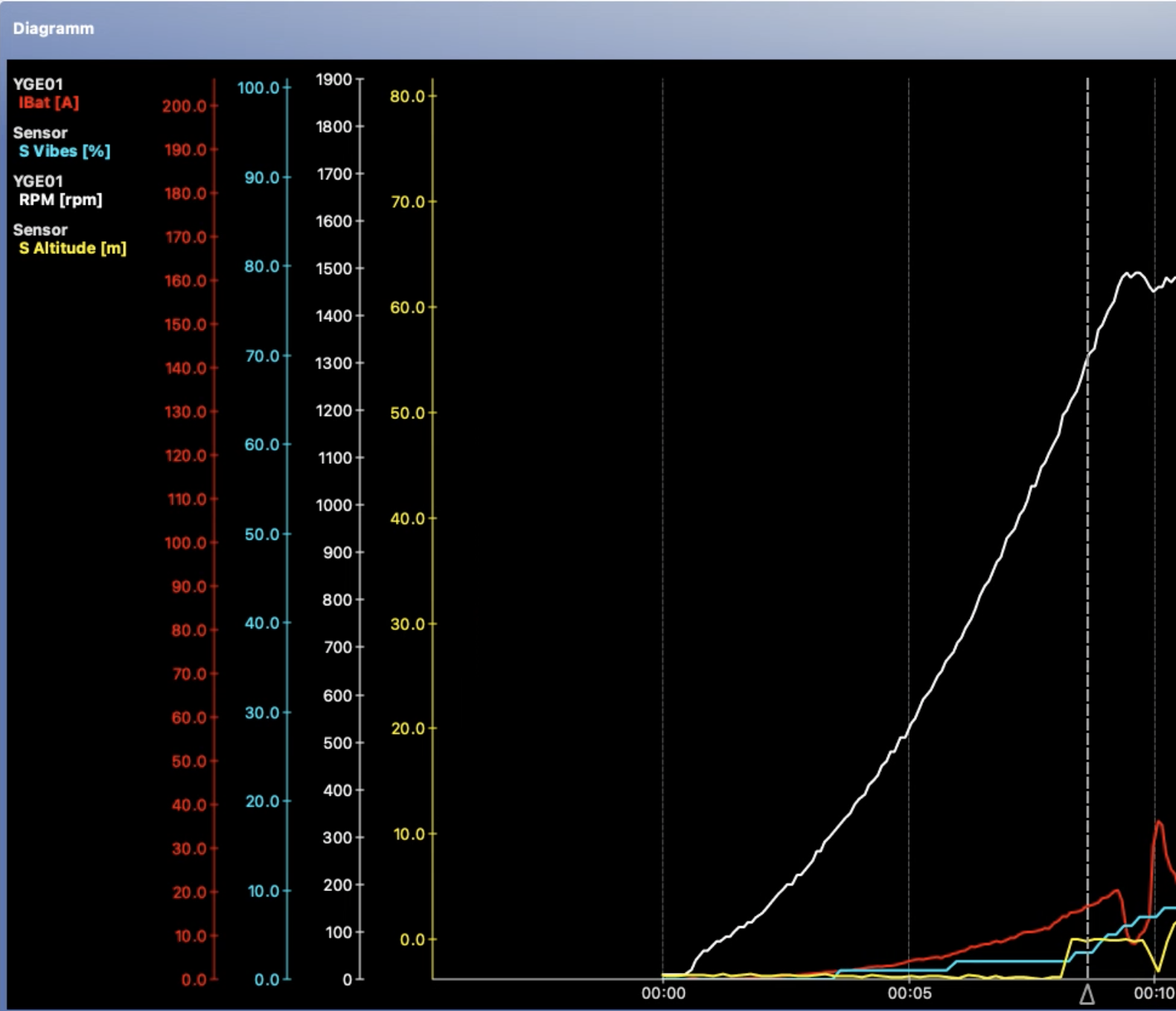Click the Diagramm panel title
This screenshot has width=1176, height=1011.
point(54,28)
